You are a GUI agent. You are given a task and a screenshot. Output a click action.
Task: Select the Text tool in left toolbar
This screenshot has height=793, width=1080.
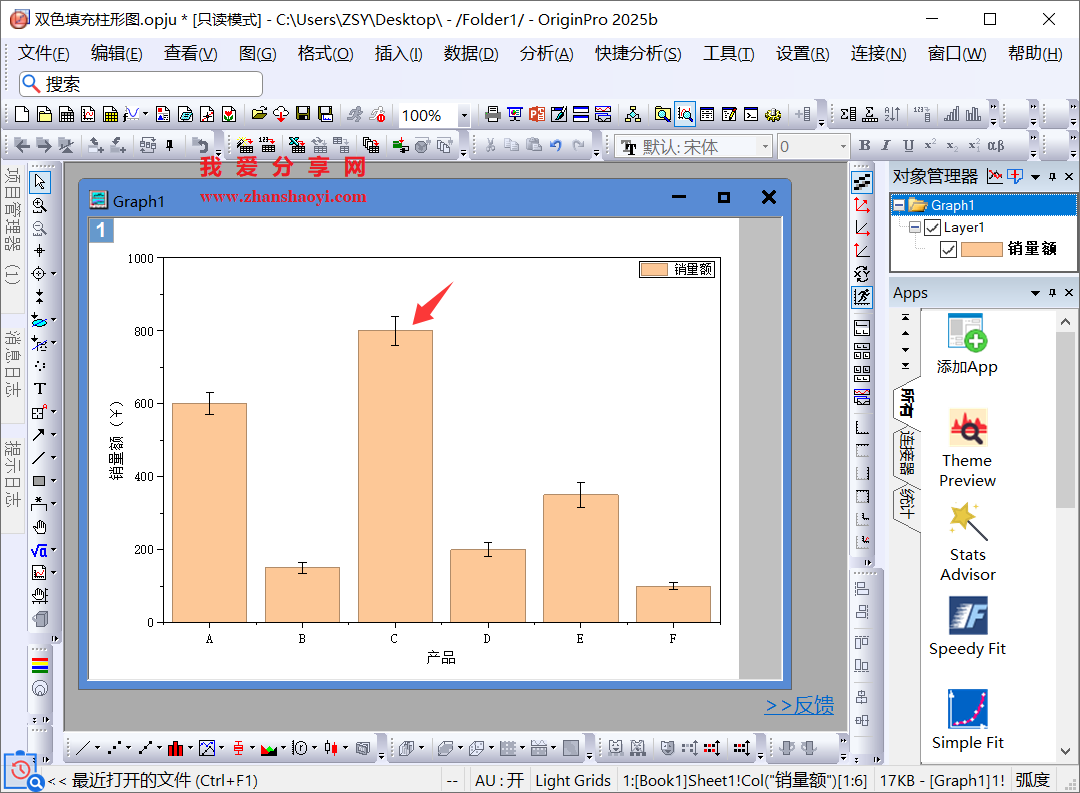(40, 389)
